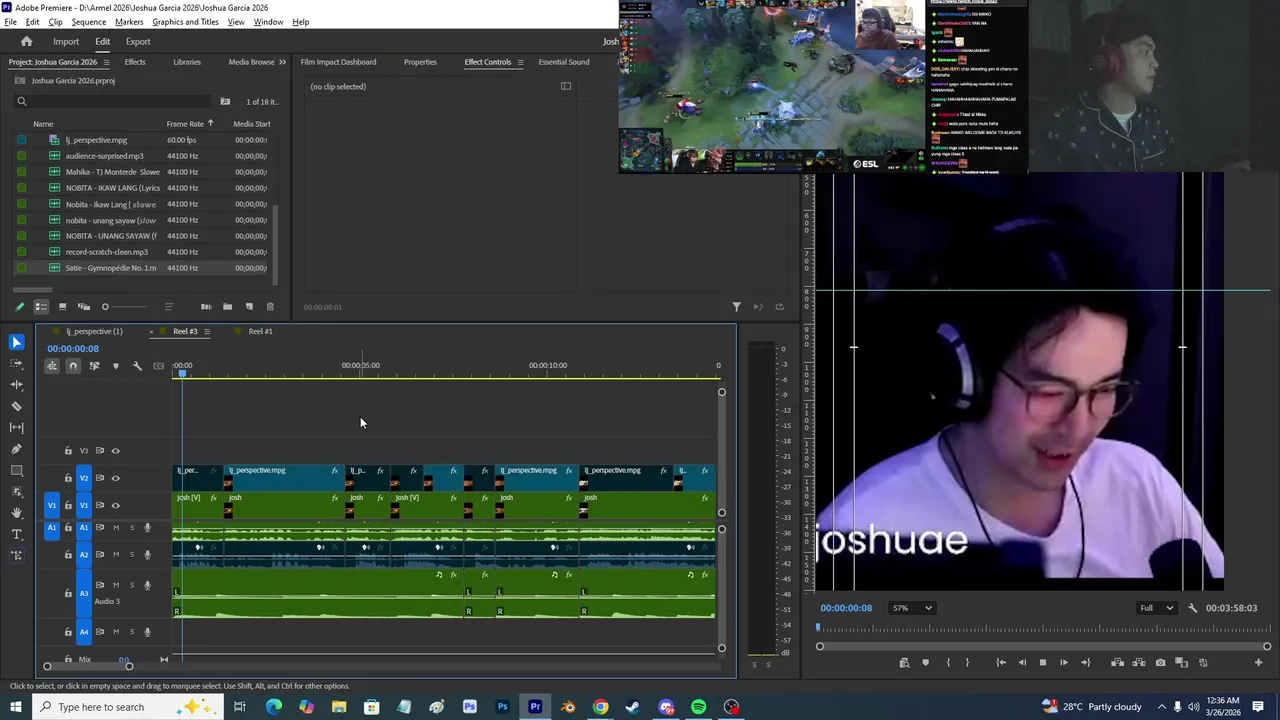
Task: Click the Export Frame camera icon
Action: point(1160,663)
